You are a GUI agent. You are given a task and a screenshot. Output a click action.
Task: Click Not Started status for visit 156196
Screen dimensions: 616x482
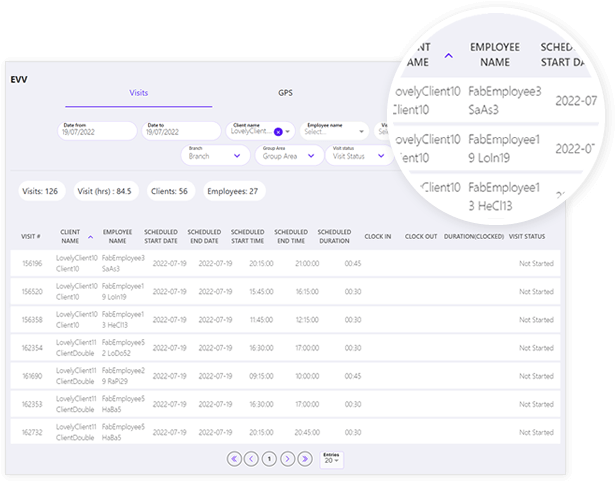[536, 264]
